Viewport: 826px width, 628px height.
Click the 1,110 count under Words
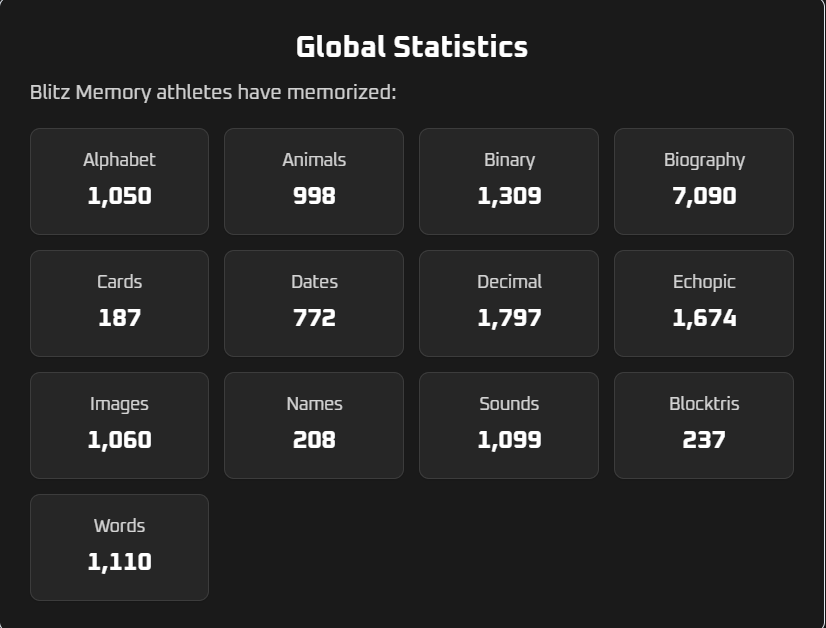[x=119, y=562]
